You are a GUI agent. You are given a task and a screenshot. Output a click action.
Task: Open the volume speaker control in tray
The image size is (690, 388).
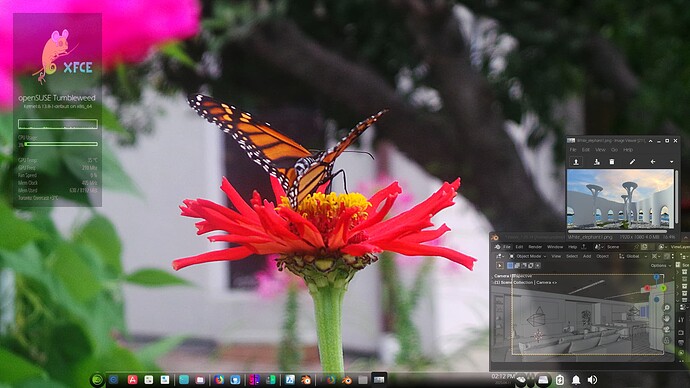click(x=592, y=380)
